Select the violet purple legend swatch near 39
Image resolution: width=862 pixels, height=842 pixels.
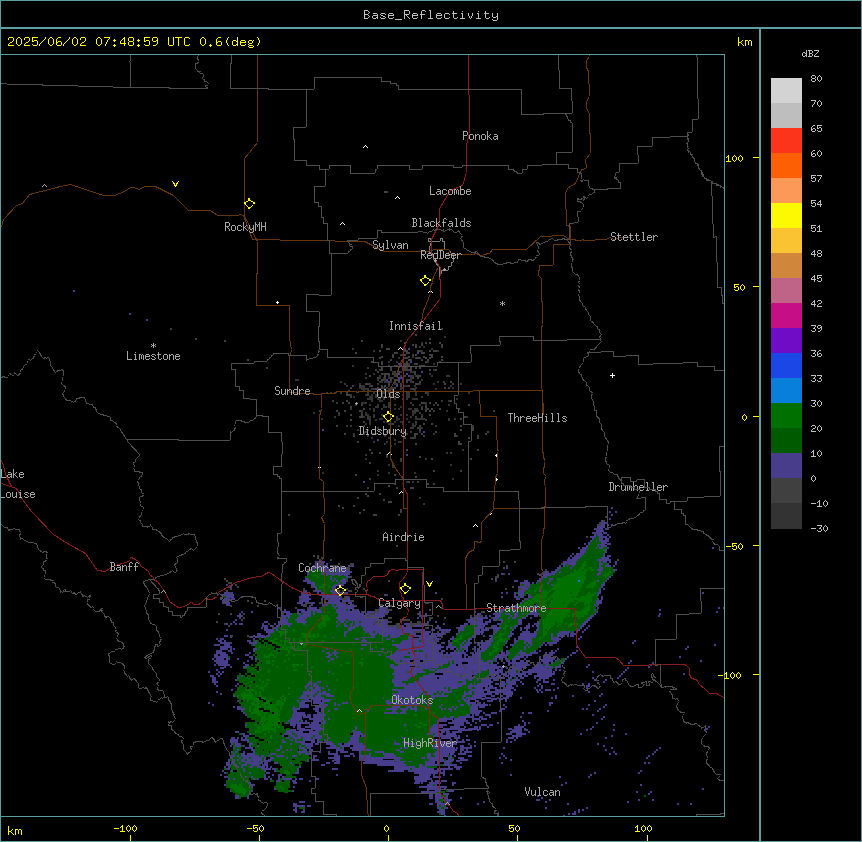pyautogui.click(x=786, y=341)
